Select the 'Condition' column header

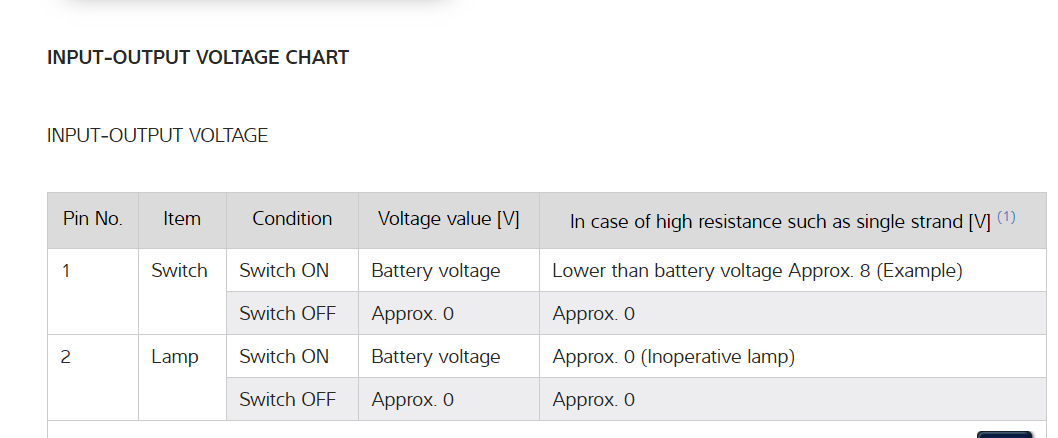(292, 219)
